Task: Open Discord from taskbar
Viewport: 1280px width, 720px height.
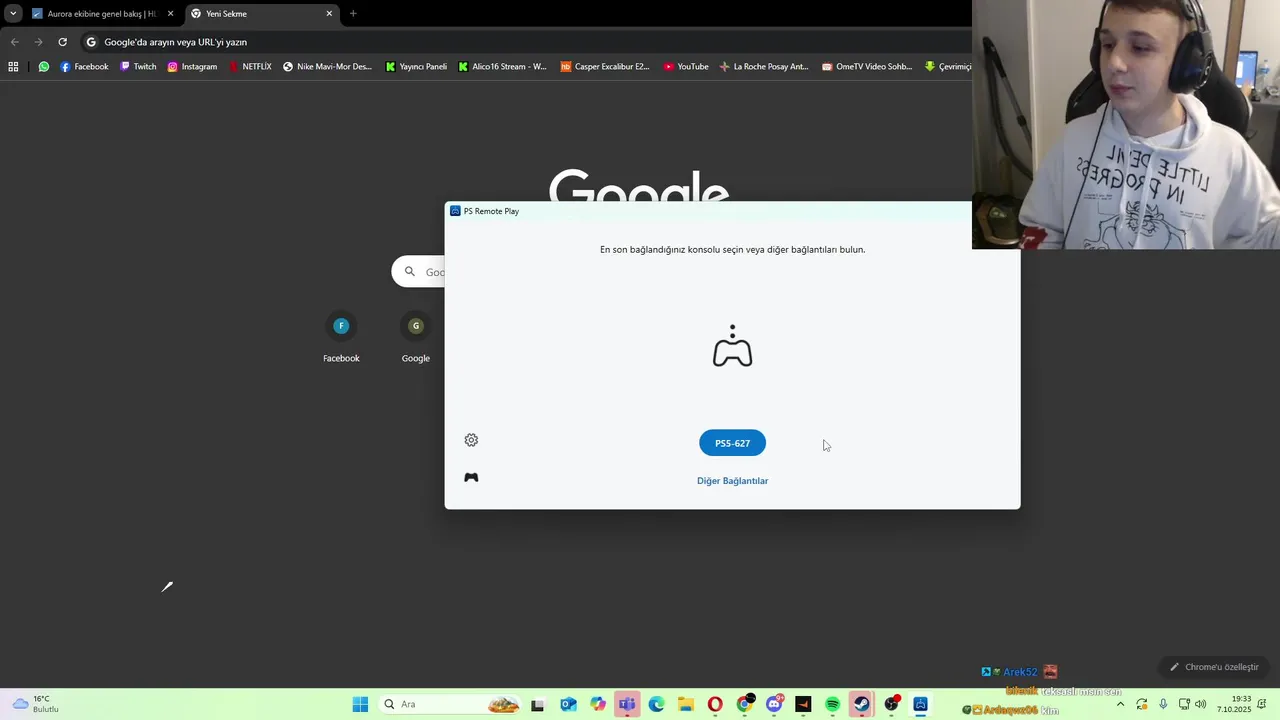Action: click(x=774, y=704)
